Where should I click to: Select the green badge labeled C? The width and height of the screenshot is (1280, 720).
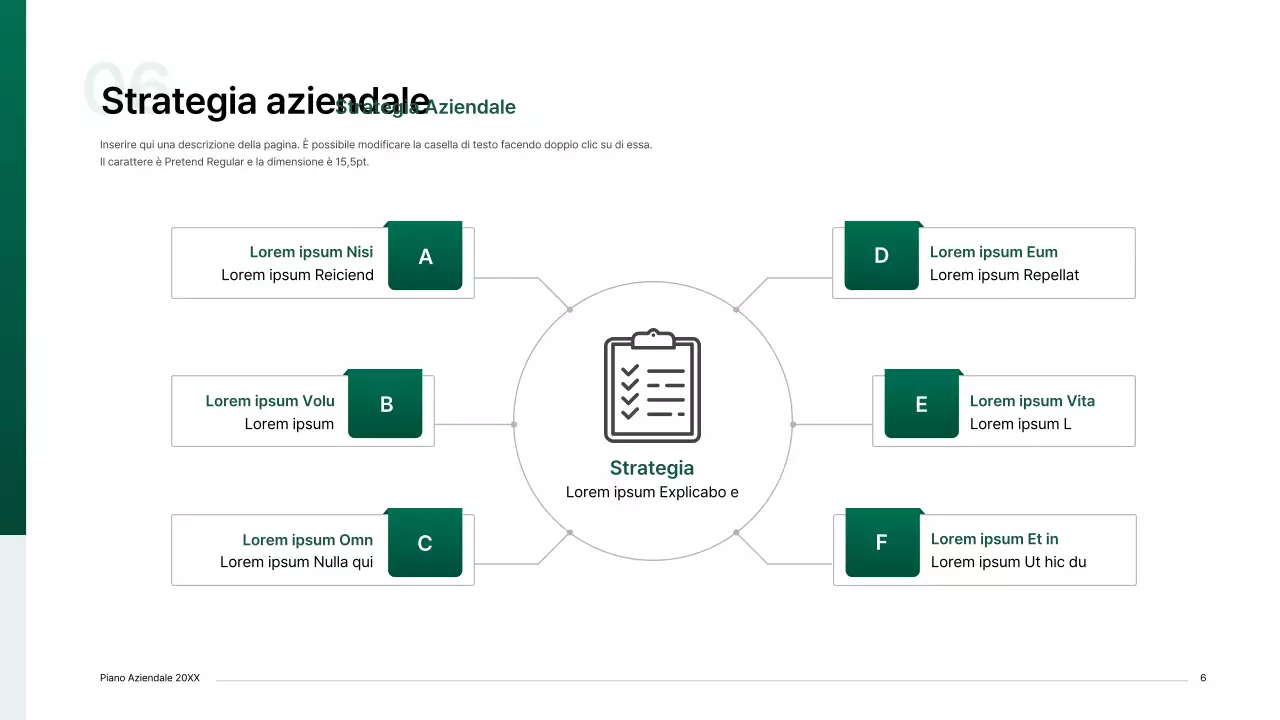425,543
